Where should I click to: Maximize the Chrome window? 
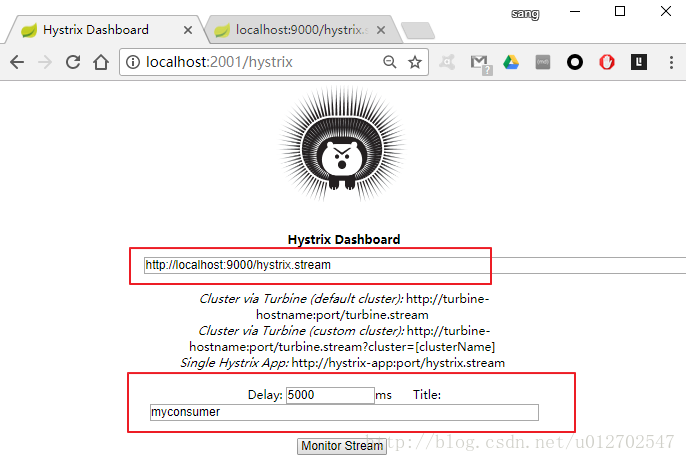pyautogui.click(x=620, y=11)
